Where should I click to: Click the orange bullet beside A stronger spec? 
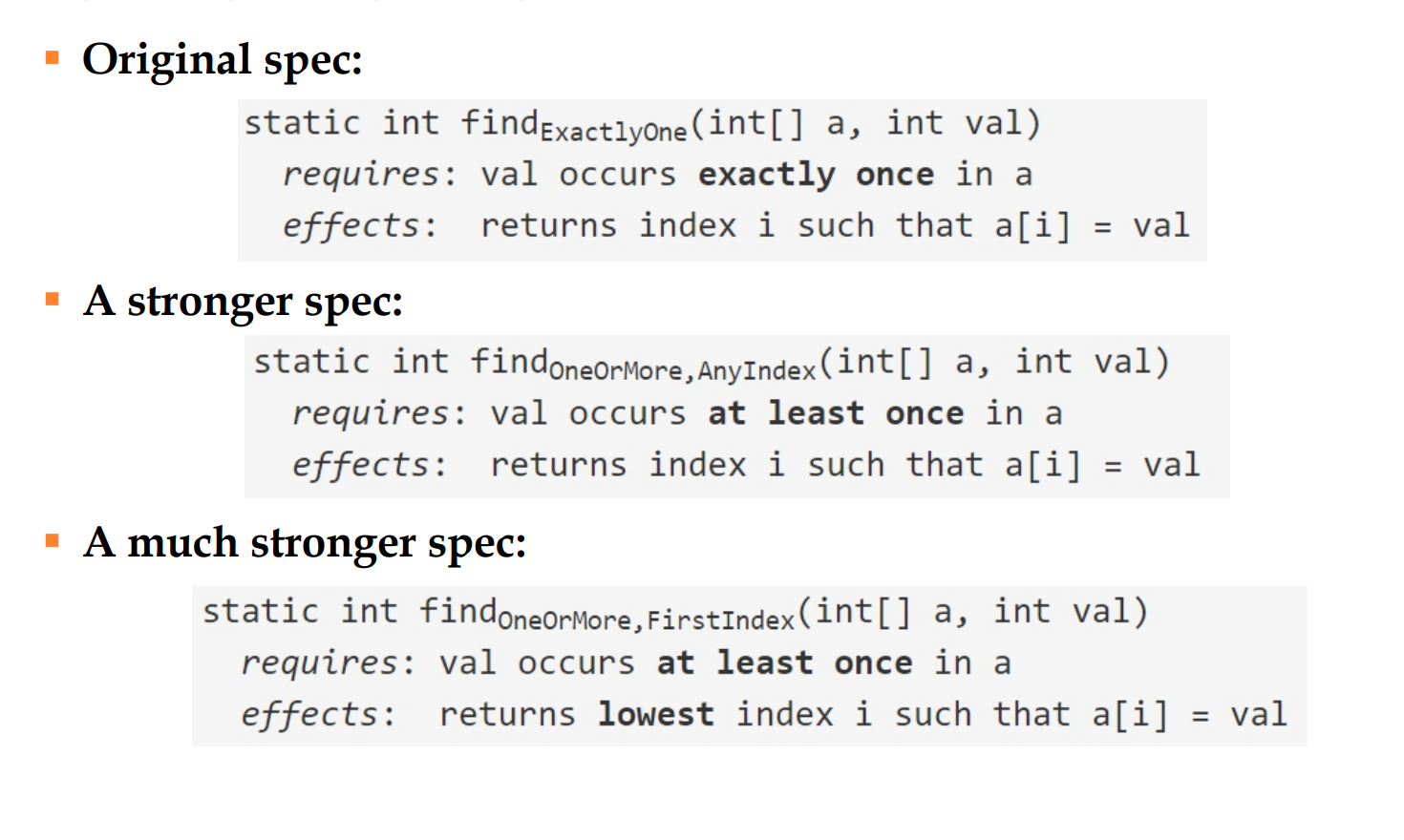pyautogui.click(x=53, y=300)
